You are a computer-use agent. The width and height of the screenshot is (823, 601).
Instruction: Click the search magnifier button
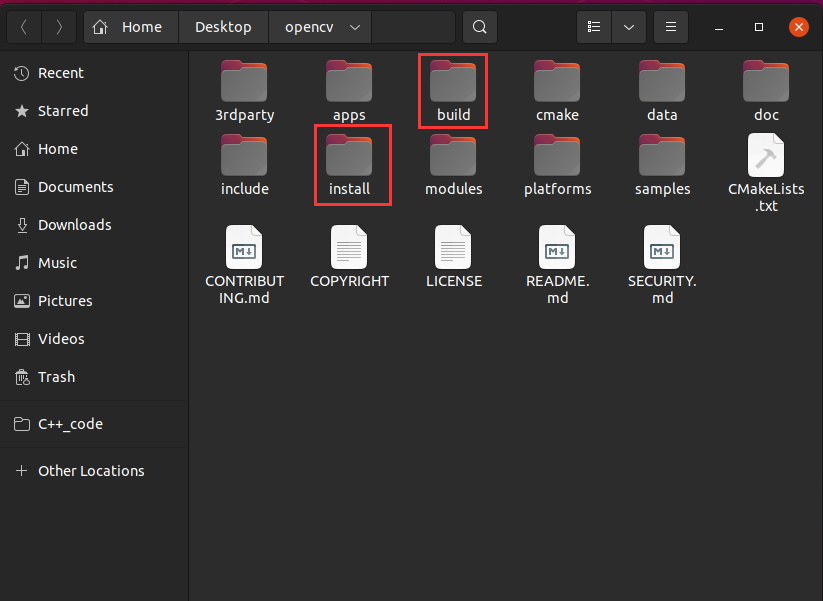point(479,27)
